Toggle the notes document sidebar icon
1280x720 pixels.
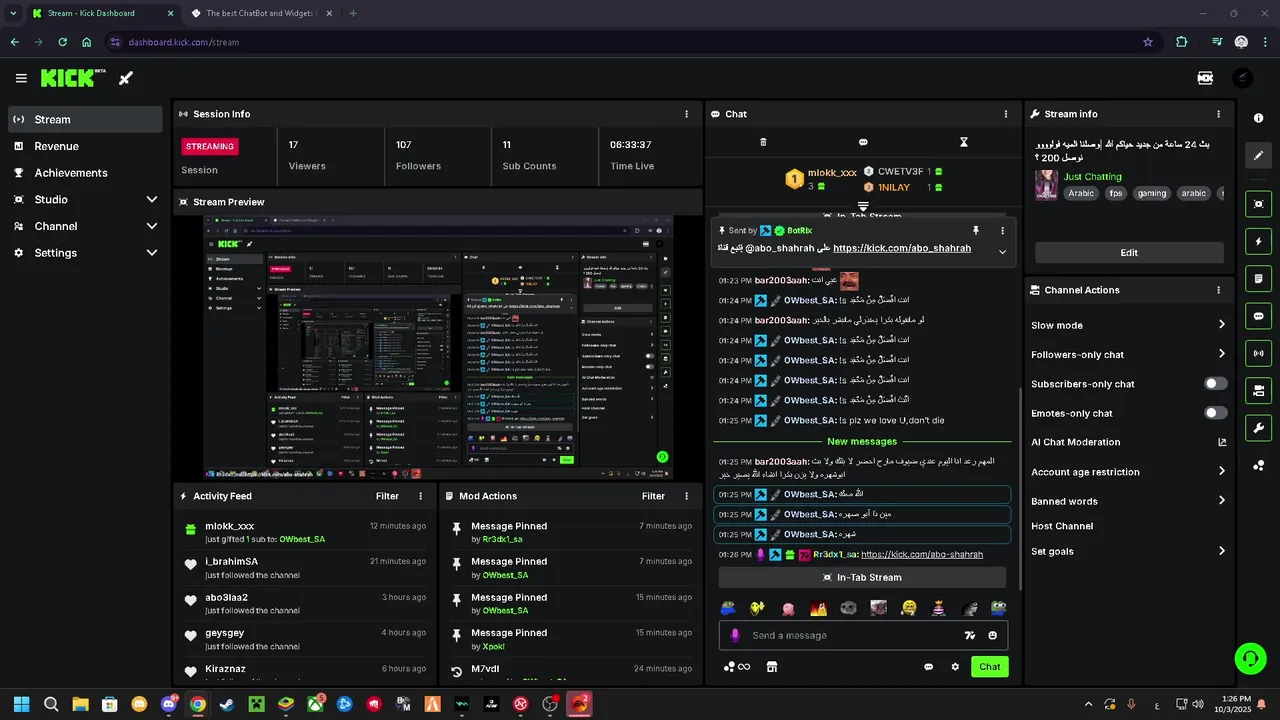(1258, 278)
